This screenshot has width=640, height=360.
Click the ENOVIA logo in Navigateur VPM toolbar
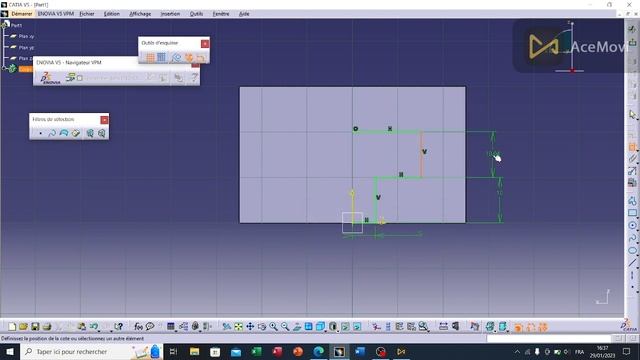tap(50, 78)
